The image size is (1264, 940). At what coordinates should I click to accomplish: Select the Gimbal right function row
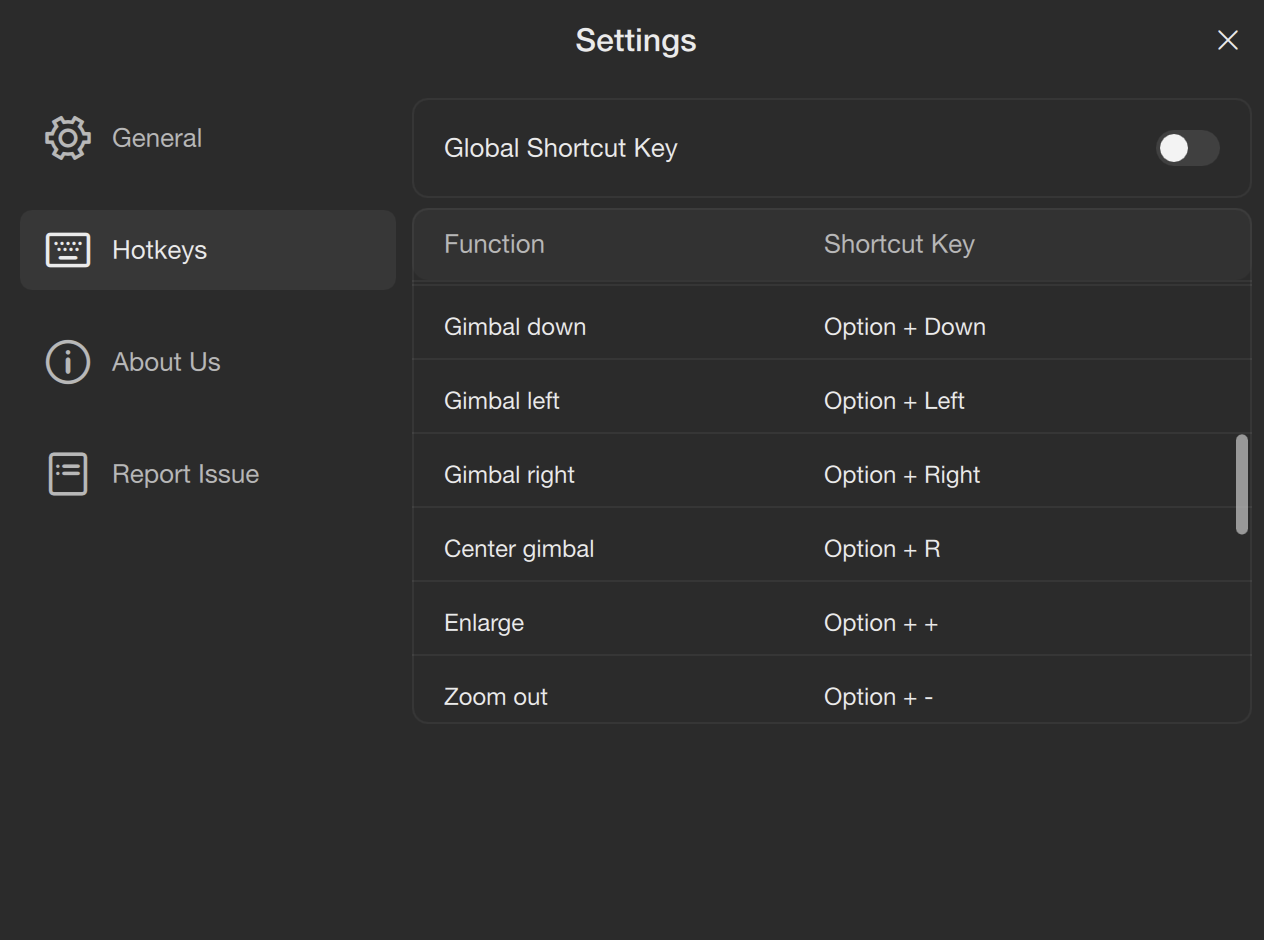(509, 475)
